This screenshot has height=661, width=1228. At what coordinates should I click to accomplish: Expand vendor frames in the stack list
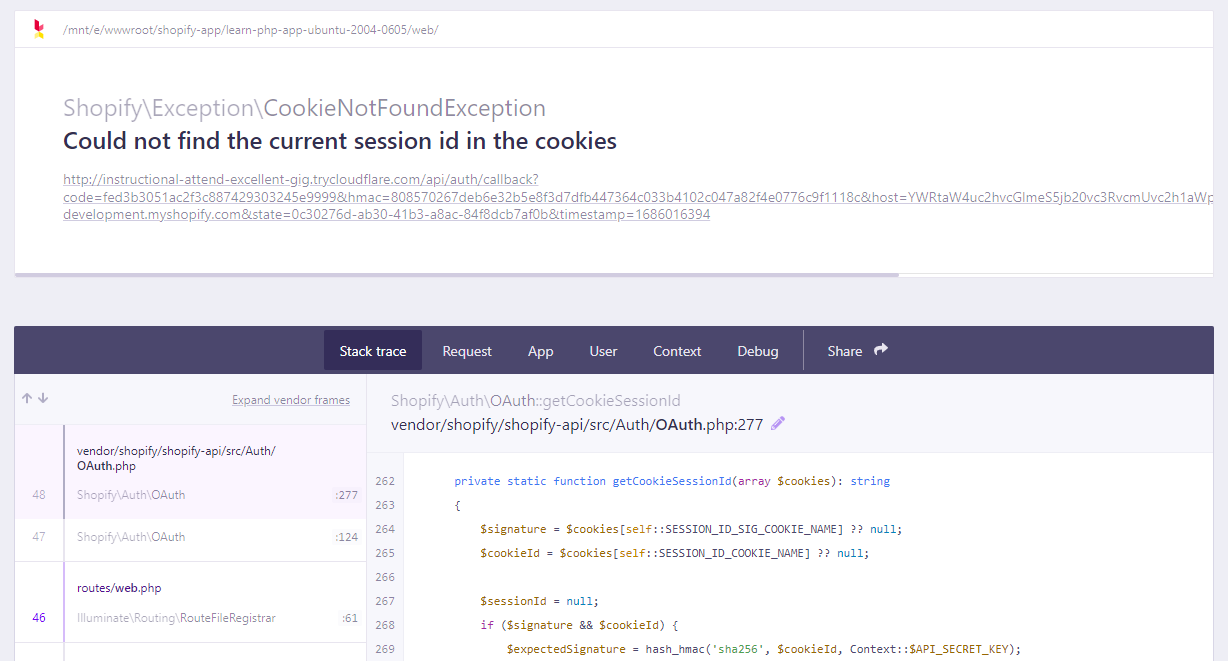click(291, 400)
